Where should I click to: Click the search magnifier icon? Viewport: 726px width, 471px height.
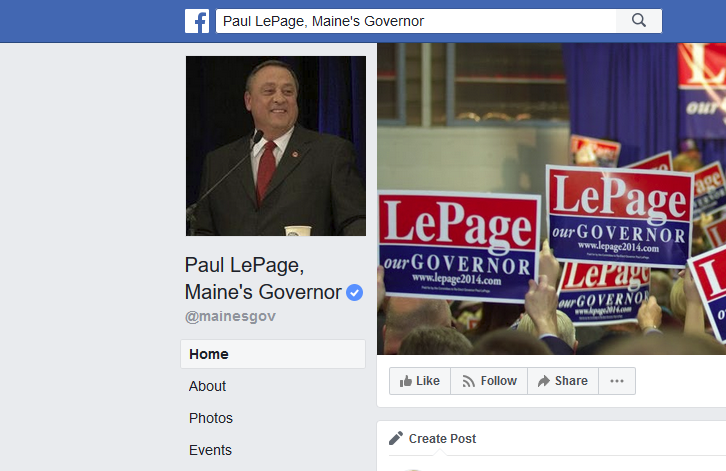[639, 20]
